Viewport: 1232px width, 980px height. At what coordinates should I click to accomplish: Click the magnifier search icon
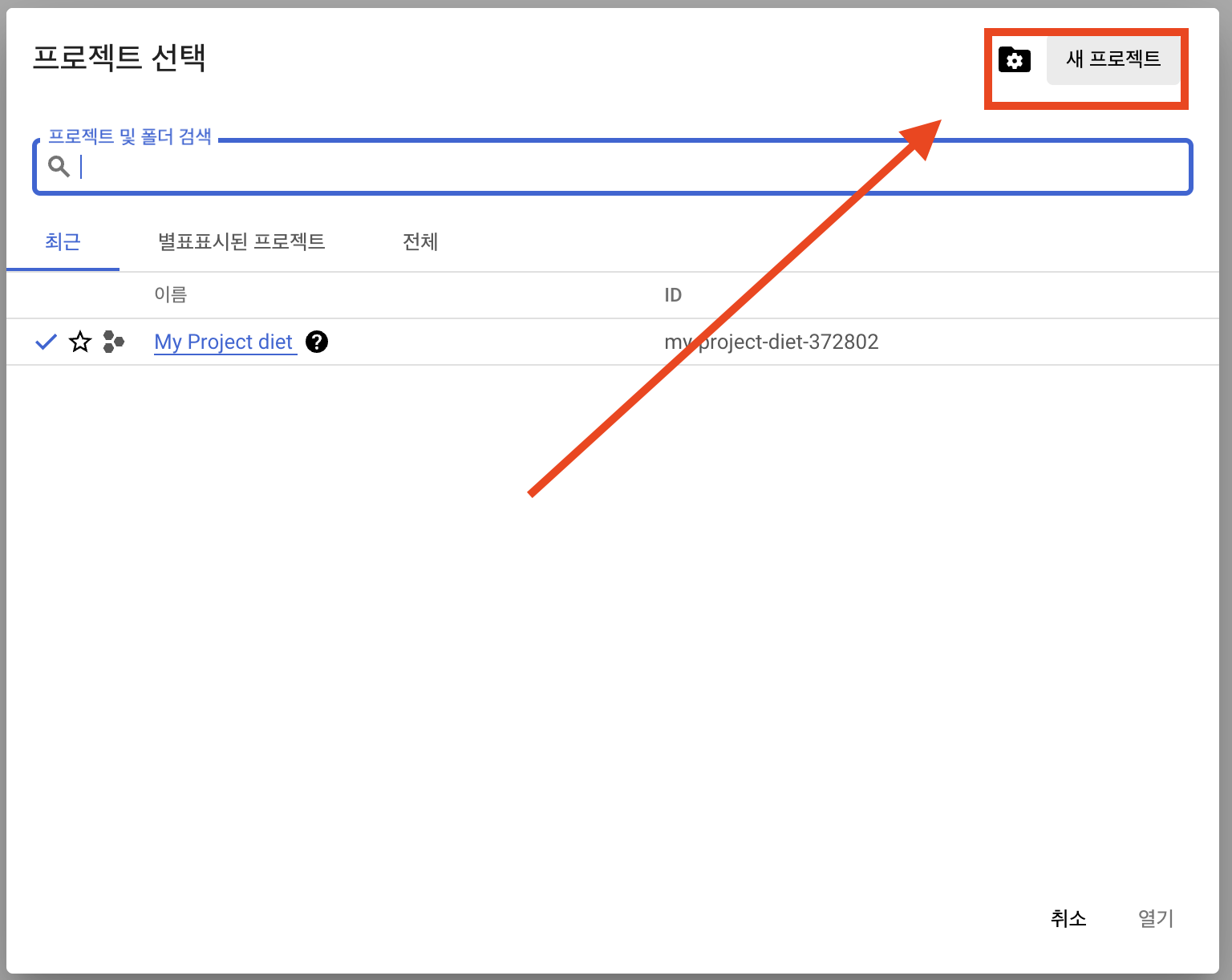[x=59, y=166]
